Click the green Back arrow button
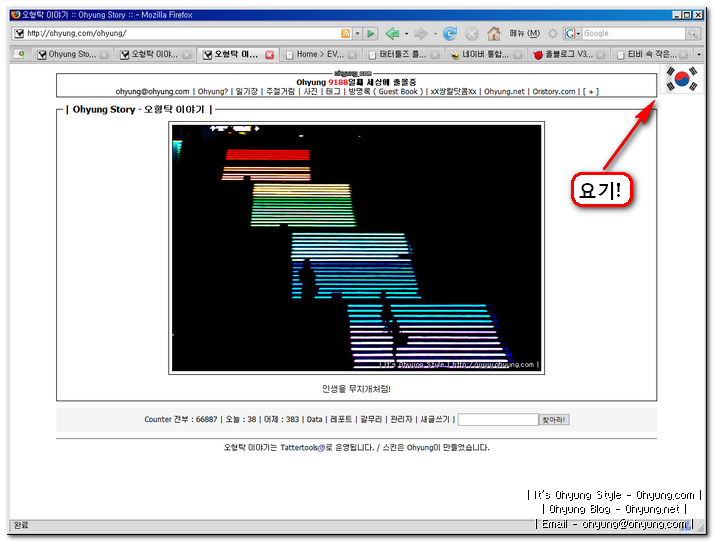The height and width of the screenshot is (542, 714). coord(393,33)
